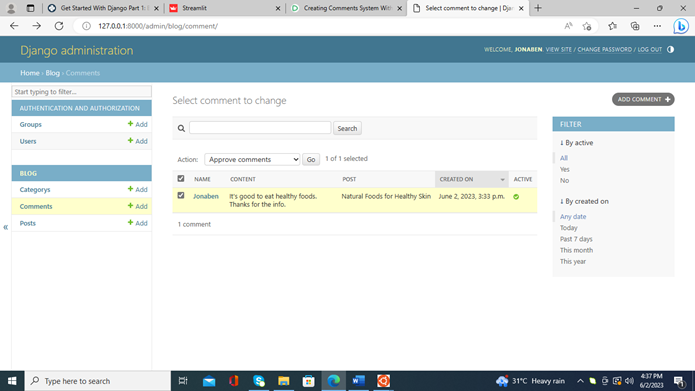Open Skype from the taskbar
Image resolution: width=695 pixels, height=391 pixels.
[259, 381]
